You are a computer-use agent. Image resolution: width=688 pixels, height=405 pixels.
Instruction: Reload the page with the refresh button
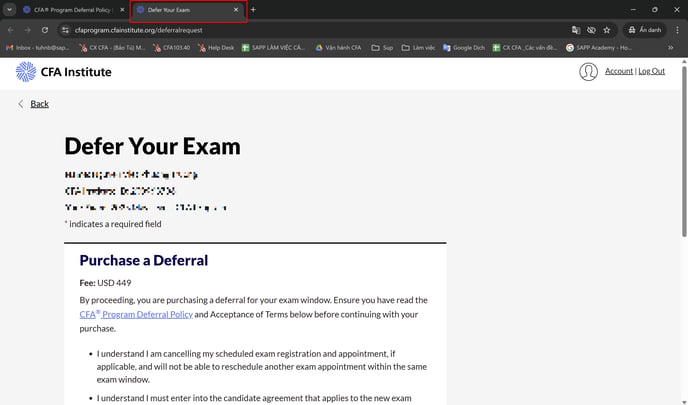pyautogui.click(x=45, y=30)
